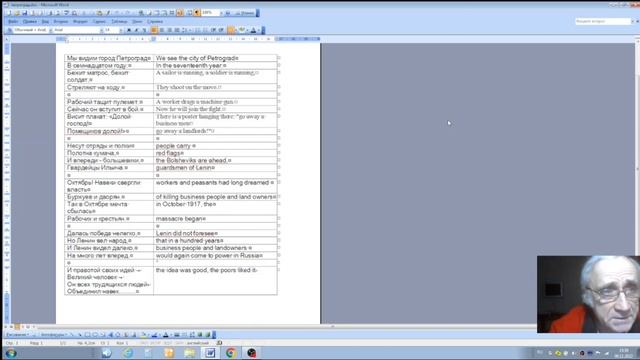Open the Таблица menu

[x=119, y=21]
